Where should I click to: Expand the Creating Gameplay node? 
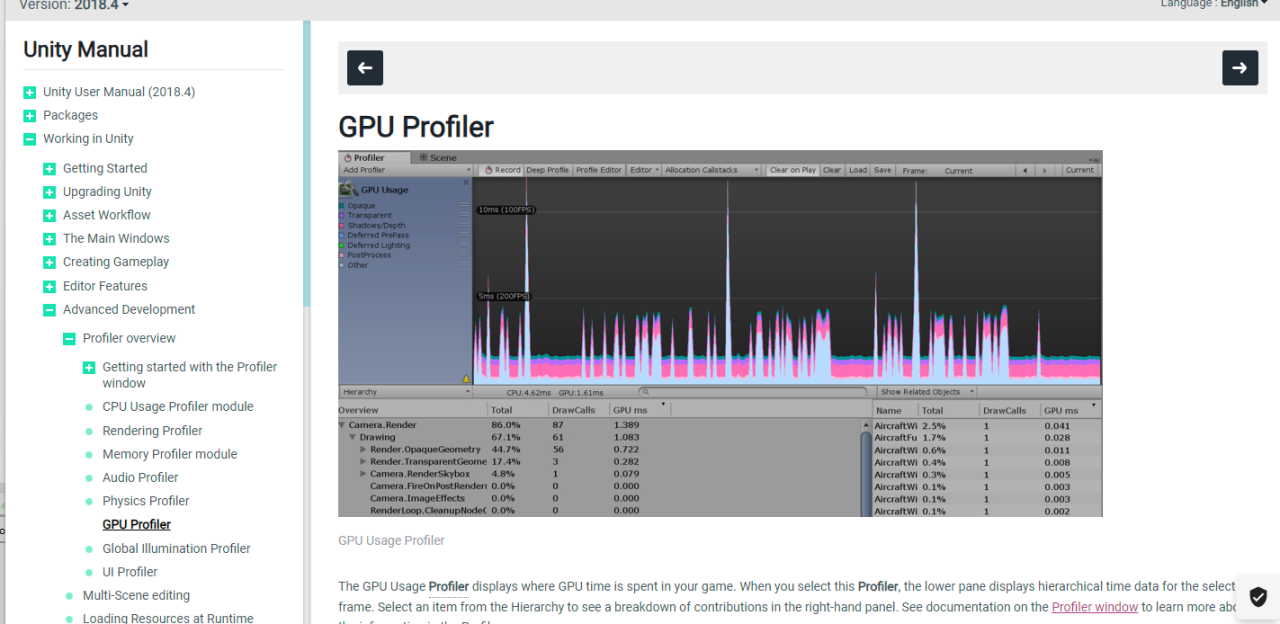pos(50,263)
